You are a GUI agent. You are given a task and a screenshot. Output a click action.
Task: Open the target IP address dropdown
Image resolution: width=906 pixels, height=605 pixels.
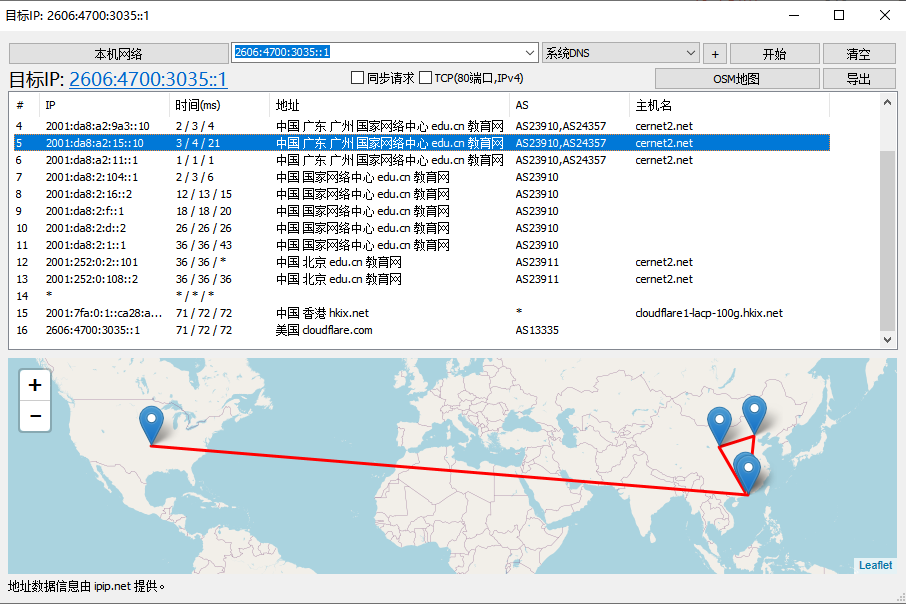(530, 53)
